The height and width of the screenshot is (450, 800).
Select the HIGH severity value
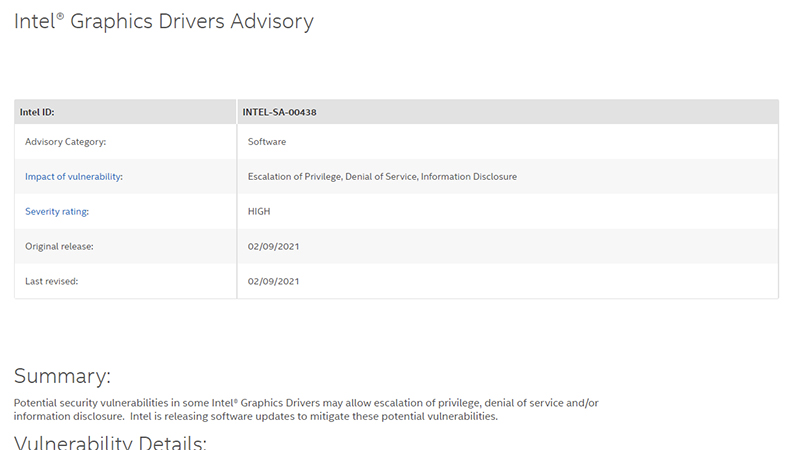259,211
